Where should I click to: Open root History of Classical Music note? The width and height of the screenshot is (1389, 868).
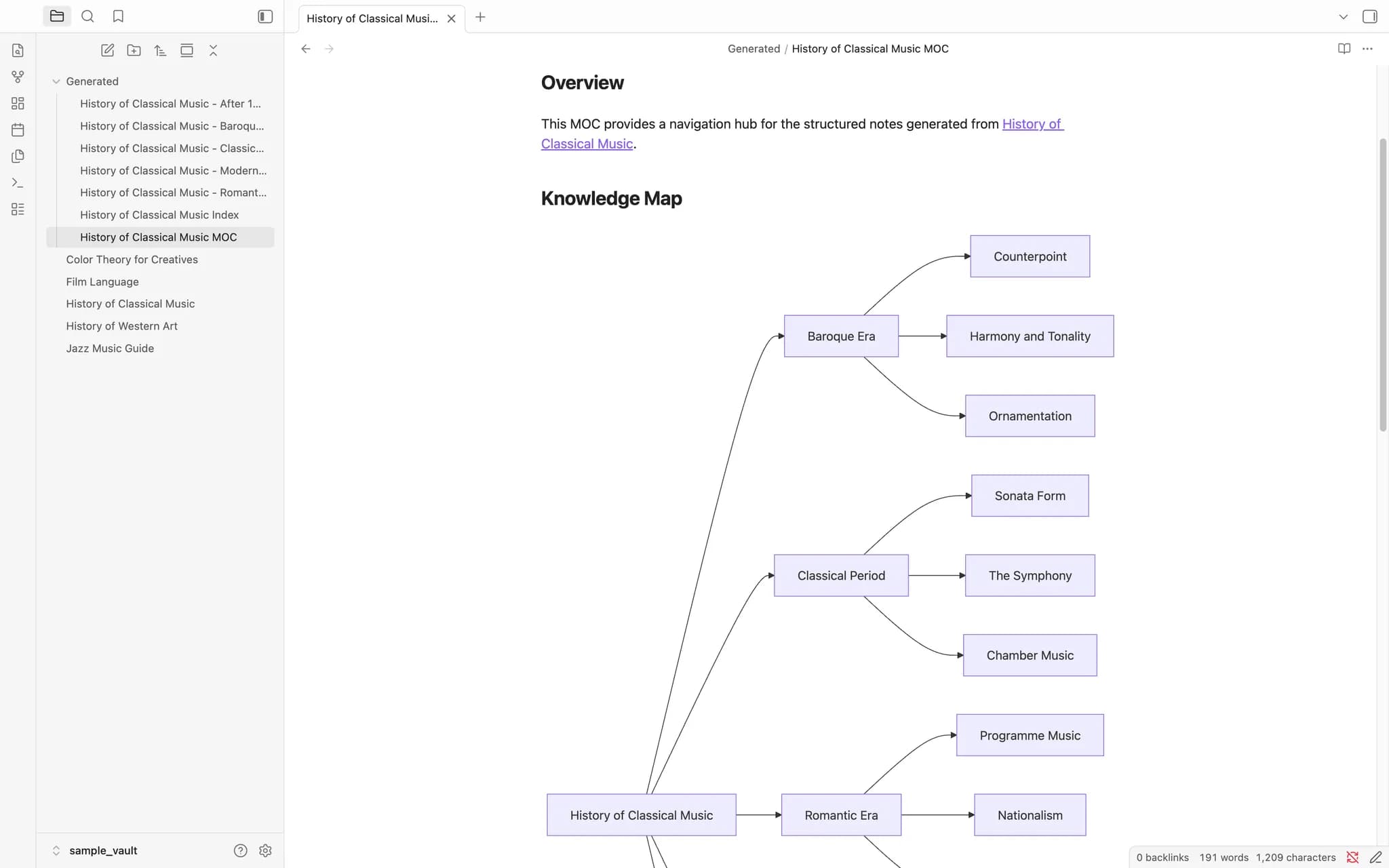tap(160, 304)
